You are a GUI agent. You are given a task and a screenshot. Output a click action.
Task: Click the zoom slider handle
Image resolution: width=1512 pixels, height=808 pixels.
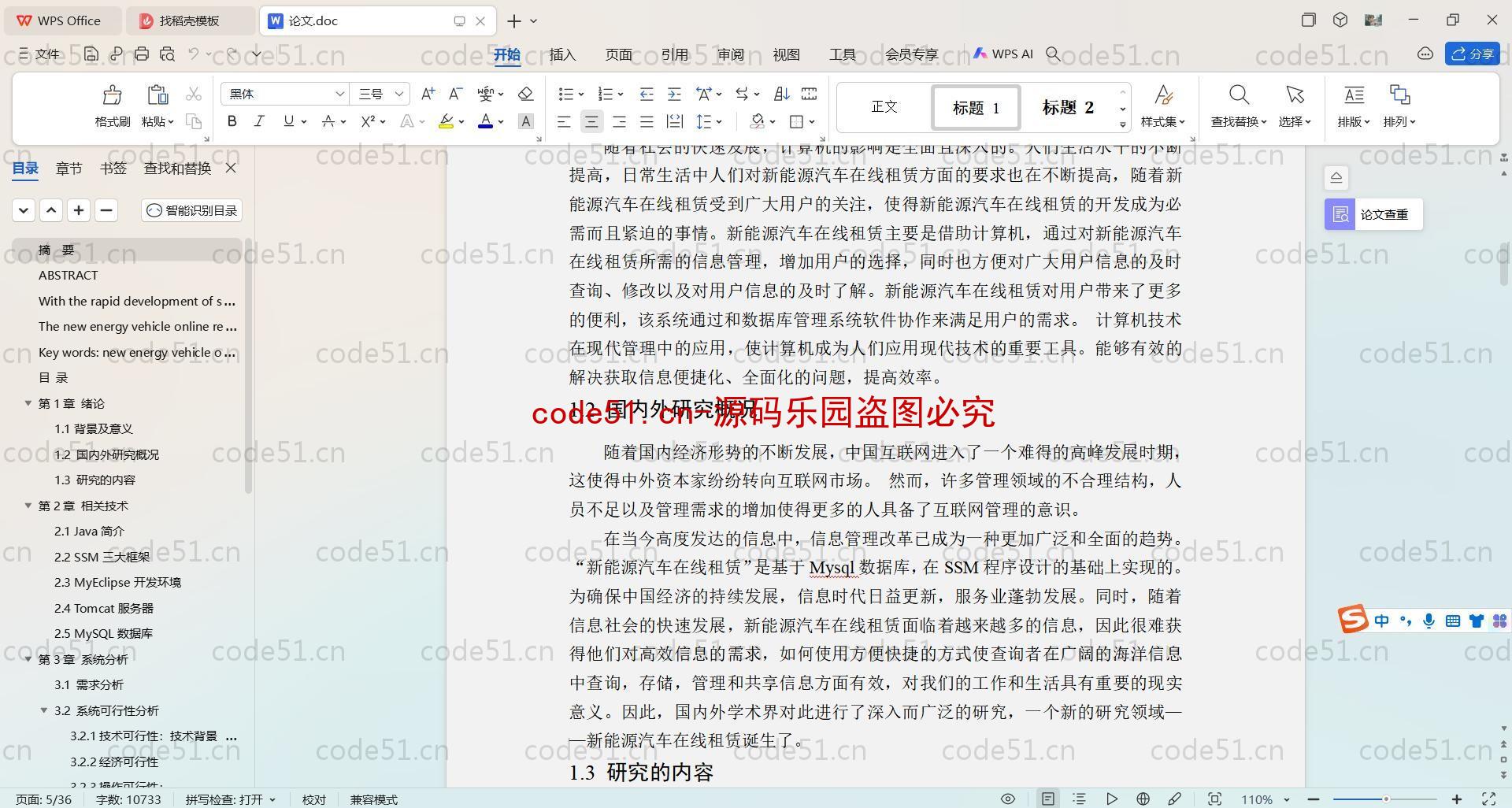click(x=1385, y=799)
